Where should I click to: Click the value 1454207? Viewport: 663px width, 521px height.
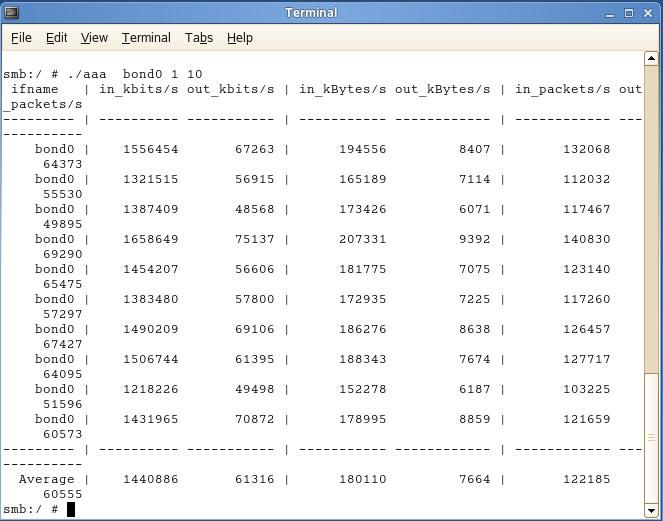pyautogui.click(x=151, y=269)
